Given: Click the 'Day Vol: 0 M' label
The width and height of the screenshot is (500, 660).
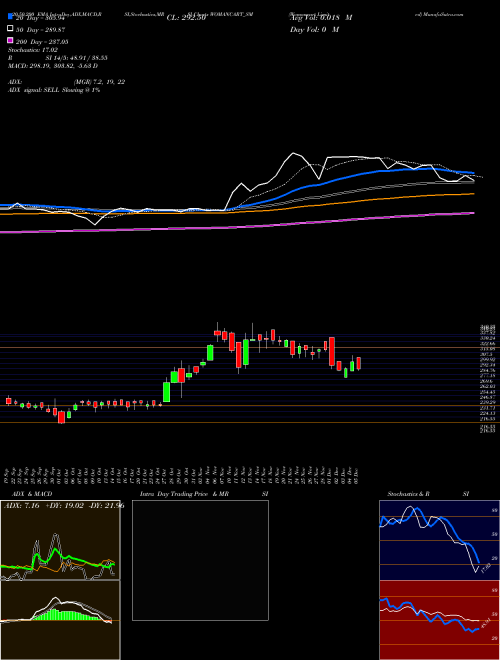Looking at the screenshot, I should pyautogui.click(x=314, y=29).
